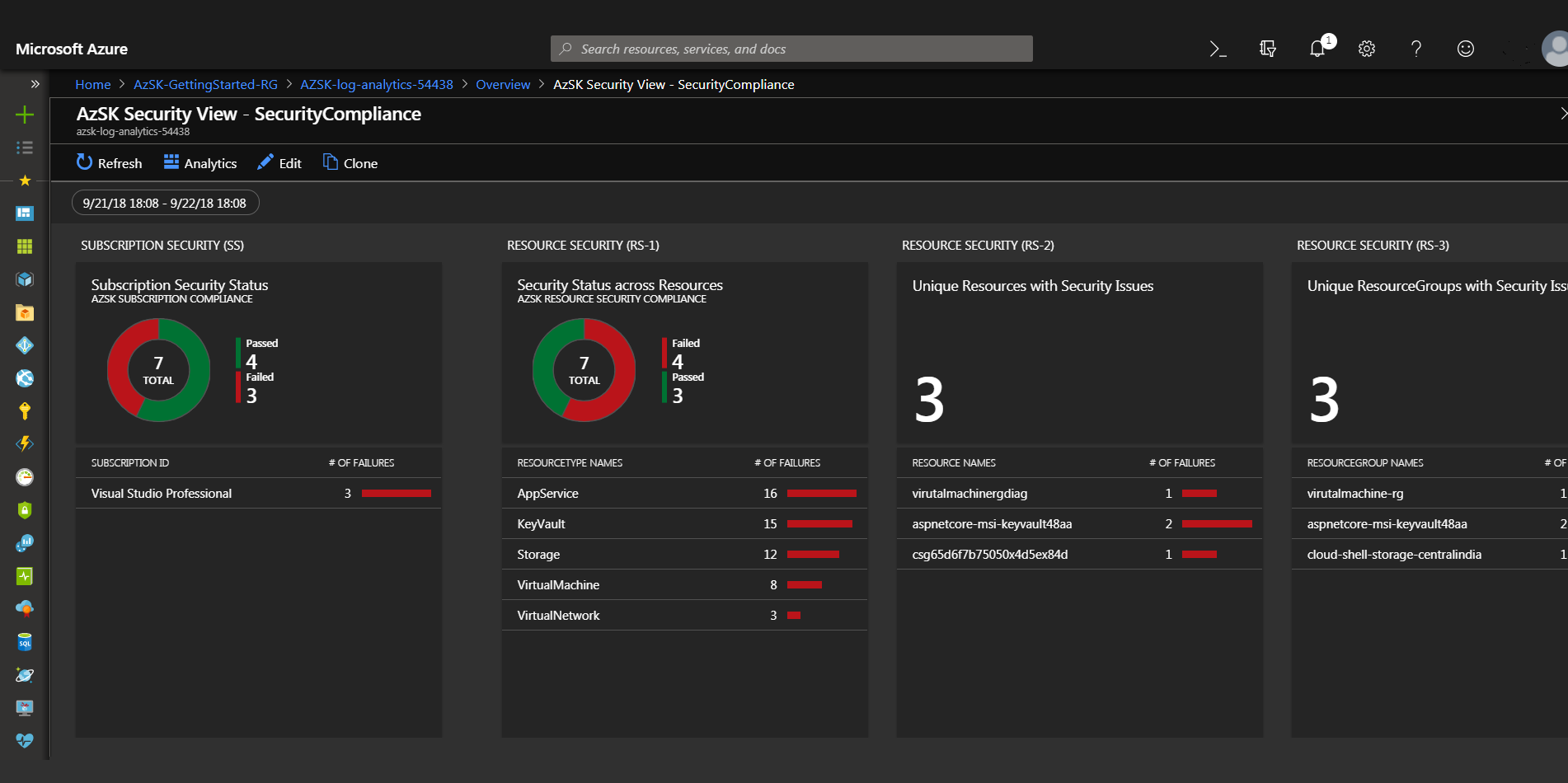
Task: Select the cloud-shell-storage-centralindia row
Action: 1430,554
